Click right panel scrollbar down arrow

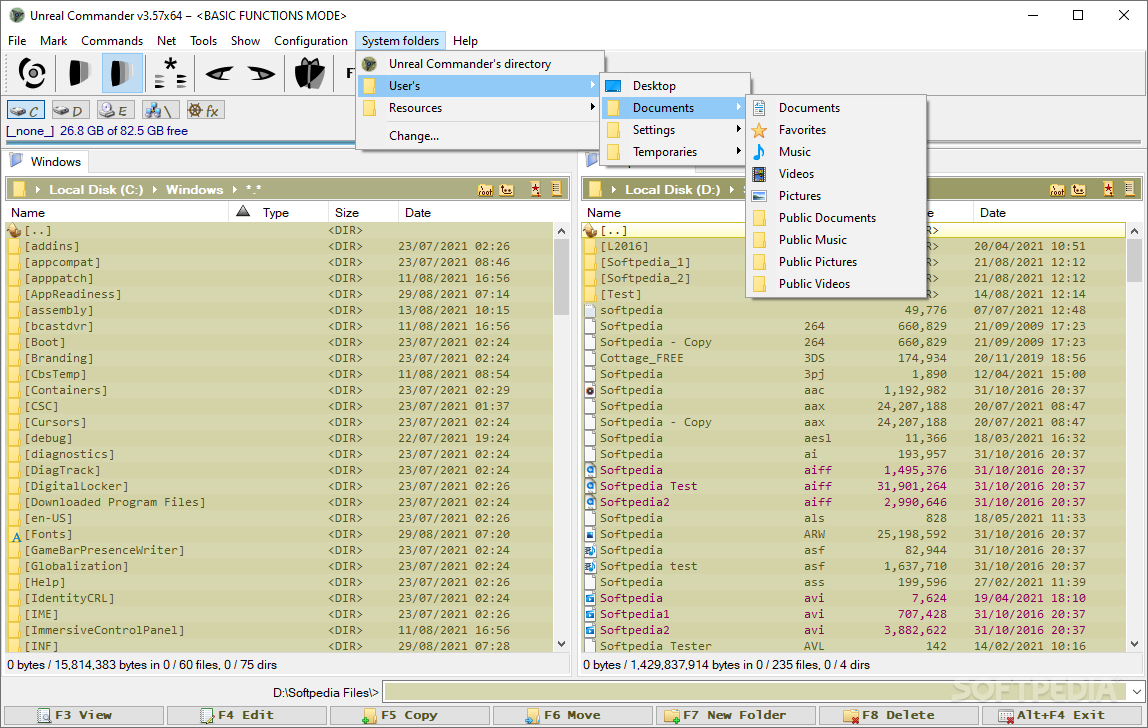pyautogui.click(x=1134, y=644)
